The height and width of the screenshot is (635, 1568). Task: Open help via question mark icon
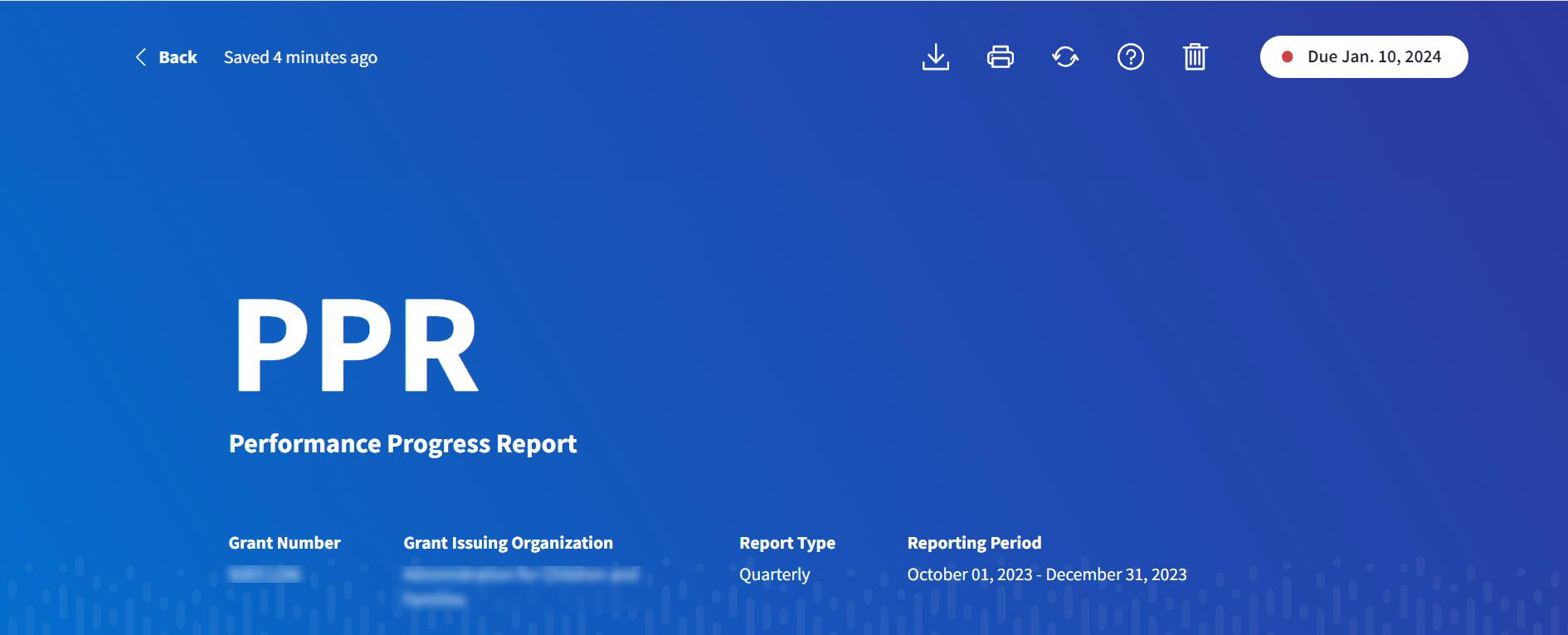pyautogui.click(x=1130, y=57)
